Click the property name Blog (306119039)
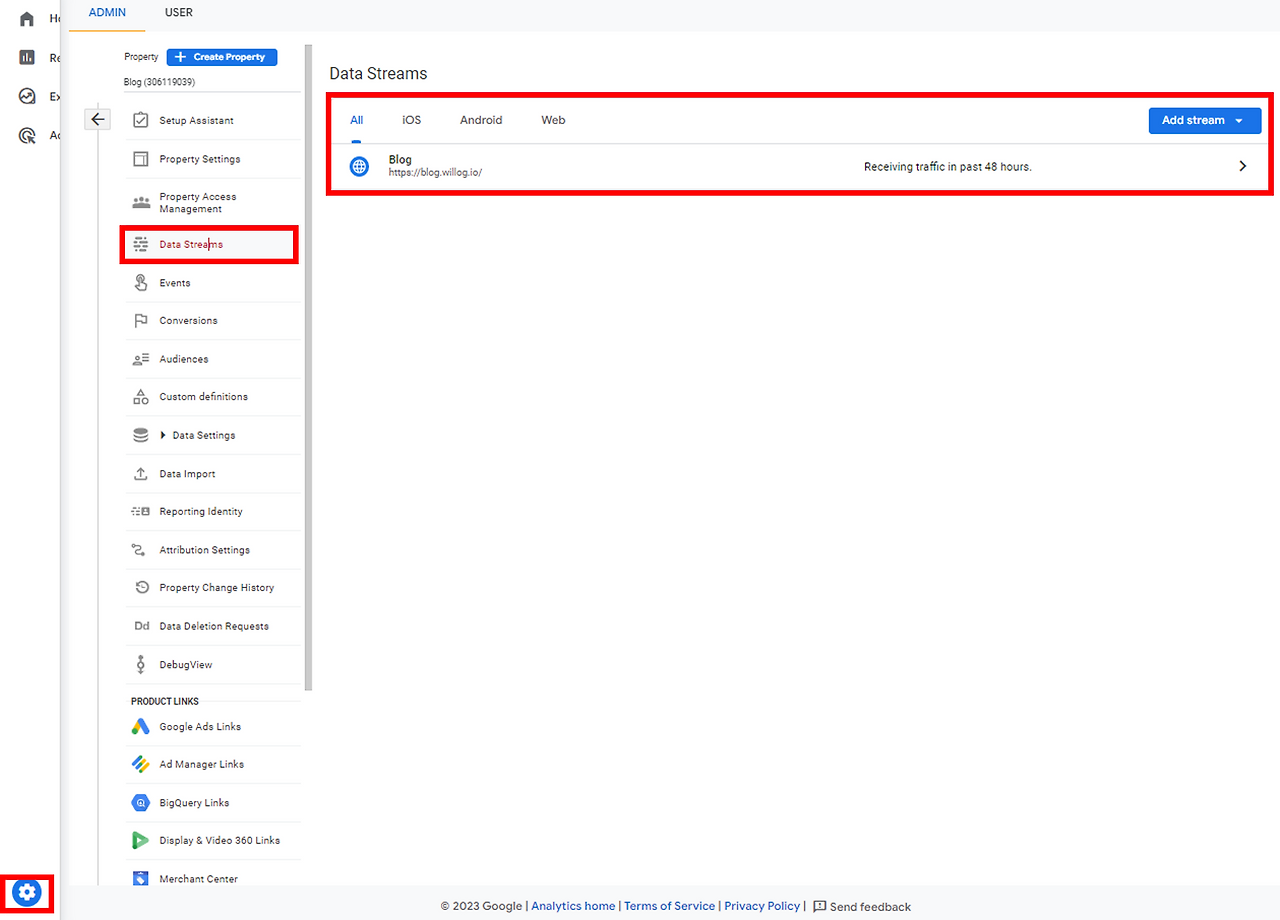 (x=159, y=82)
